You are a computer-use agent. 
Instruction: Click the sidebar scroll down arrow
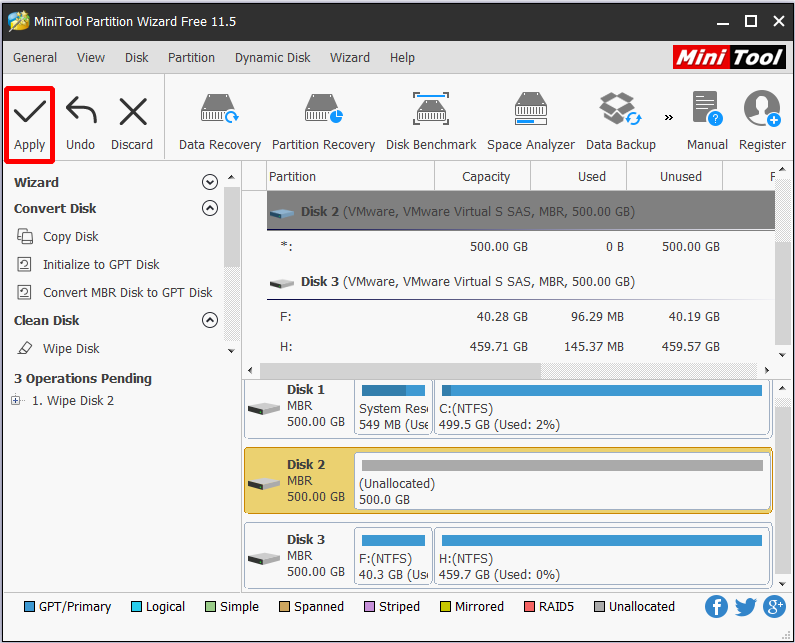pos(232,350)
